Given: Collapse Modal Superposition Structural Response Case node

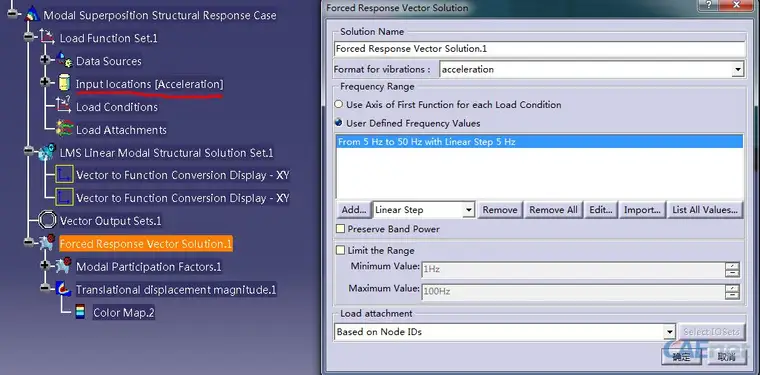Looking at the screenshot, I should (13, 14).
